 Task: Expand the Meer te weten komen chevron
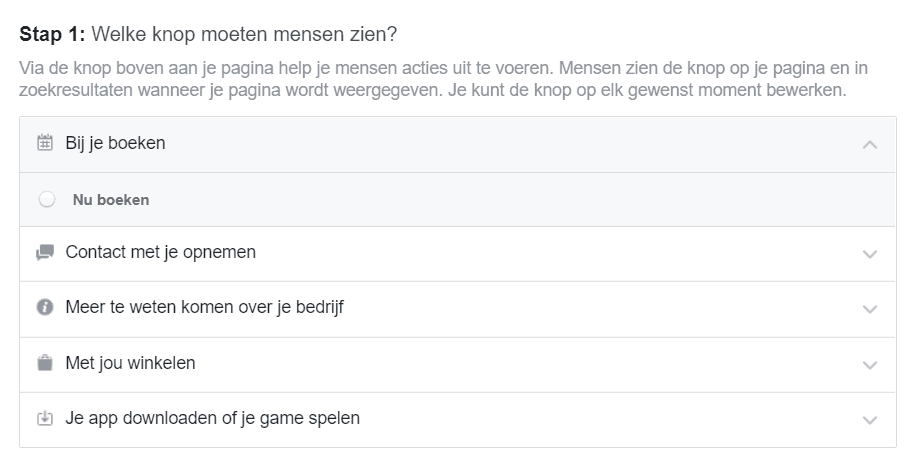[x=870, y=309]
